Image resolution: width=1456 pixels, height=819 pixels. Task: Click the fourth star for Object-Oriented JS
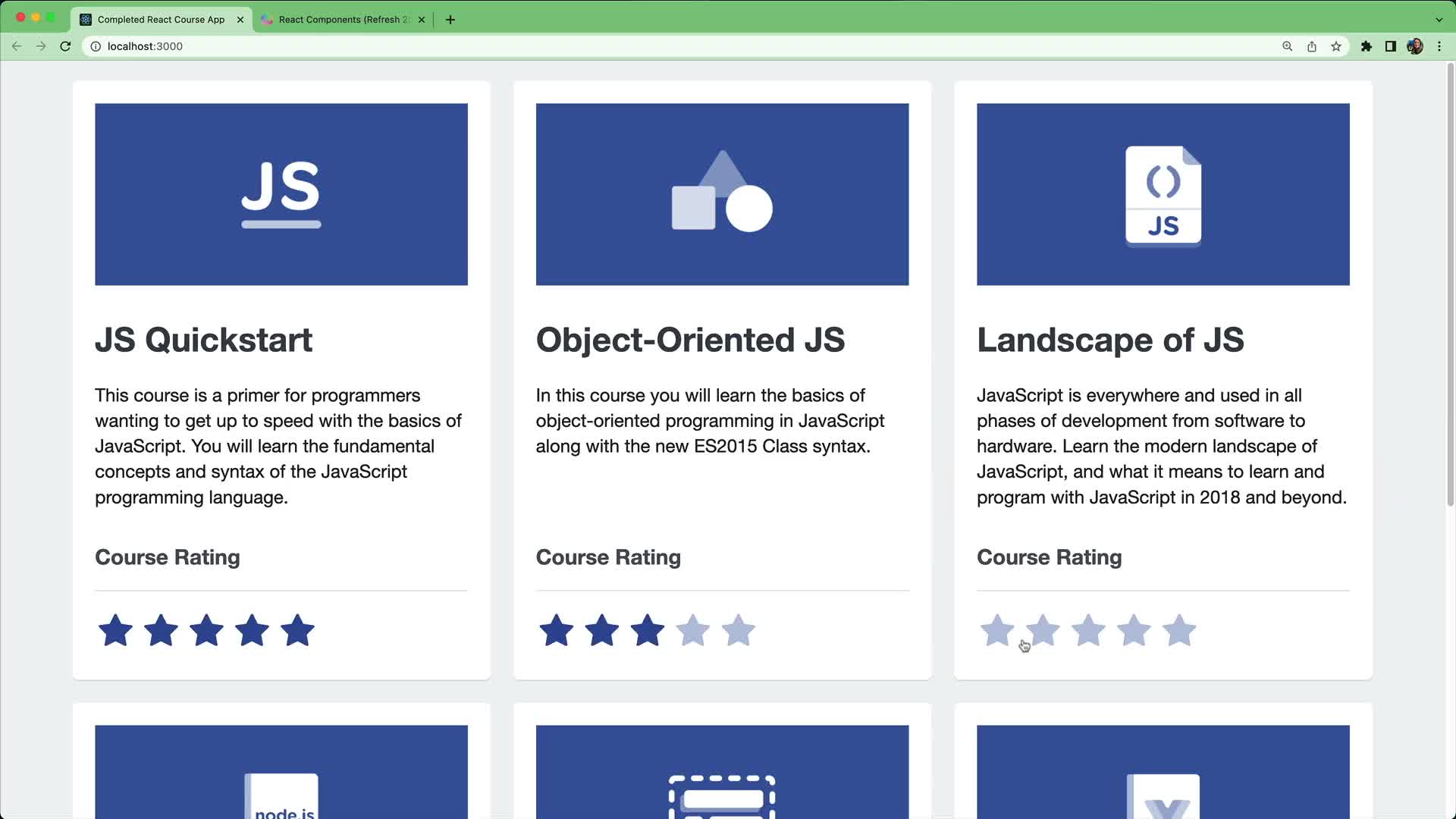pos(693,630)
